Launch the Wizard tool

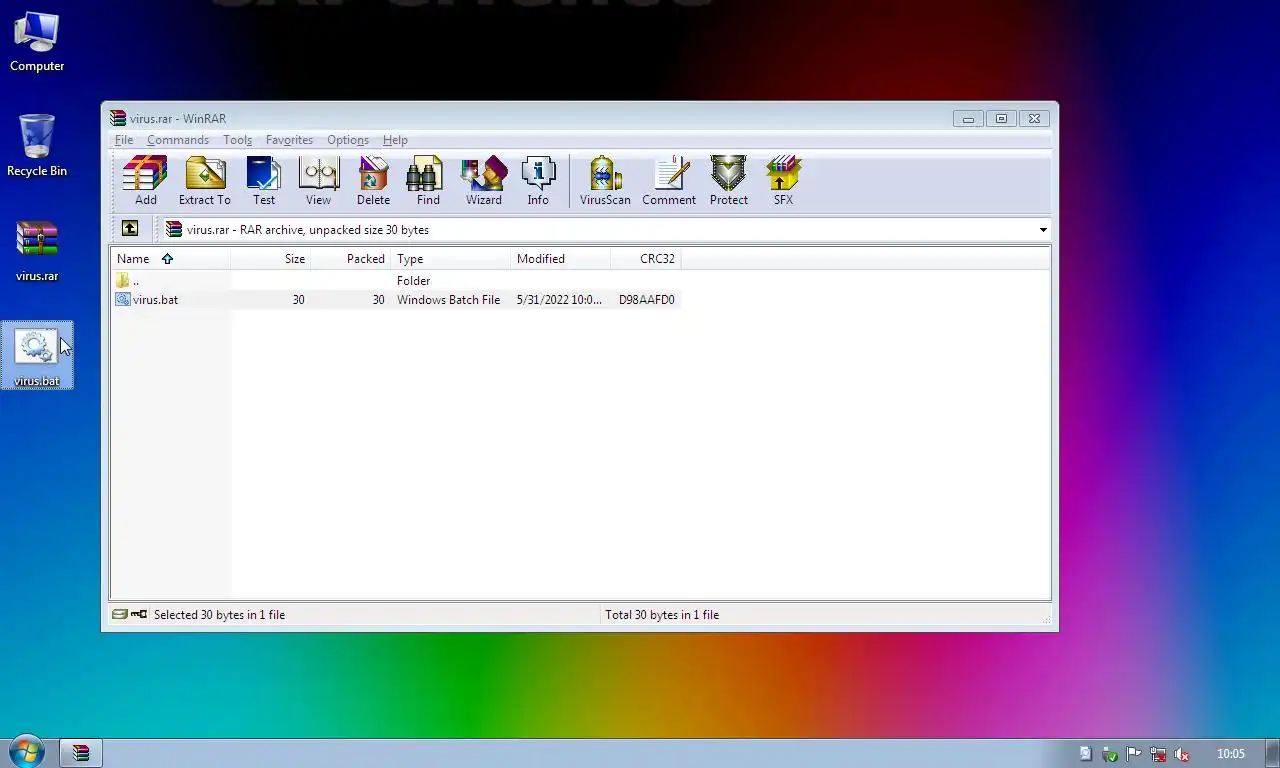[484, 181]
